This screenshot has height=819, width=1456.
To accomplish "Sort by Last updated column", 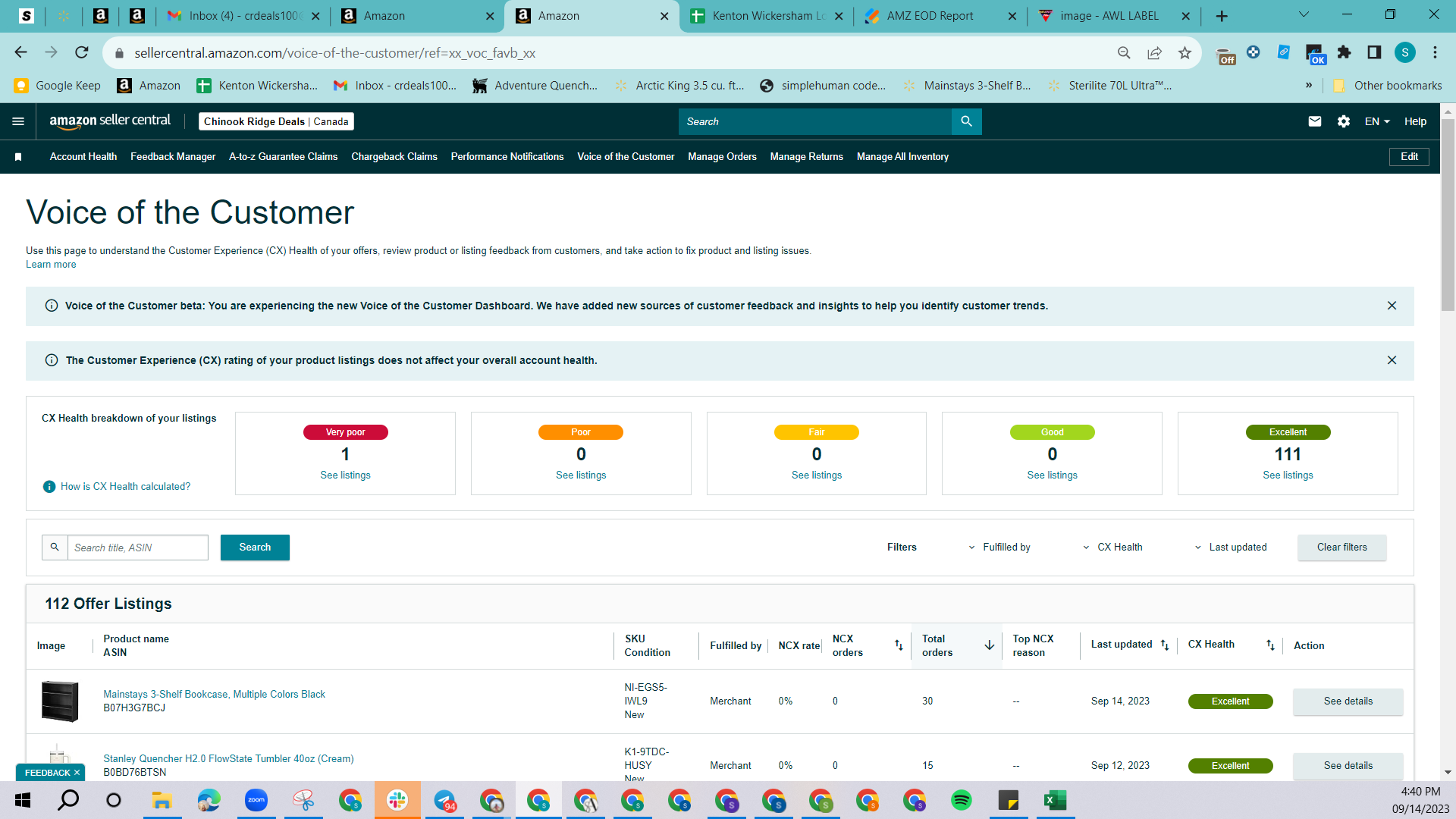I will click(x=1165, y=645).
